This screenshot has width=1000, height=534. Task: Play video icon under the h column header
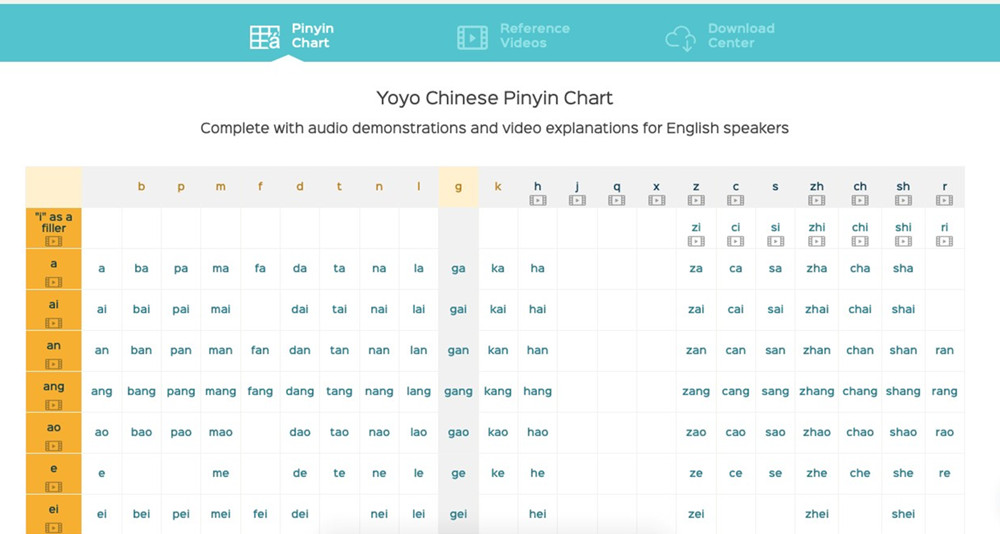538,200
